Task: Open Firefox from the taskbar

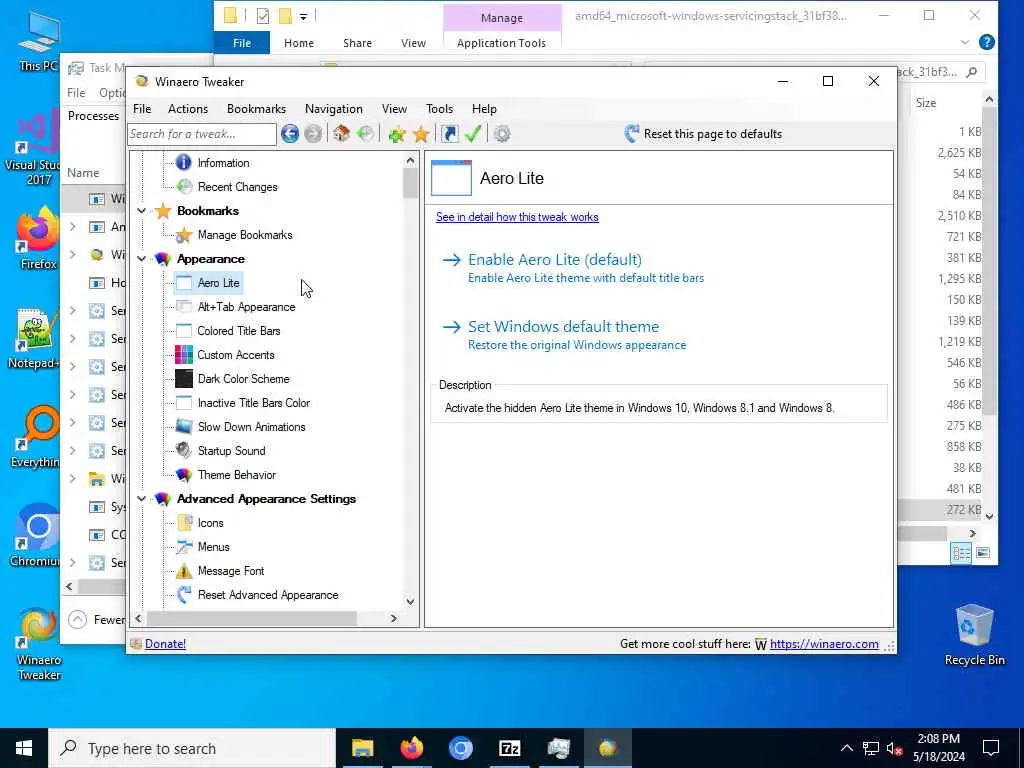Action: tap(411, 748)
